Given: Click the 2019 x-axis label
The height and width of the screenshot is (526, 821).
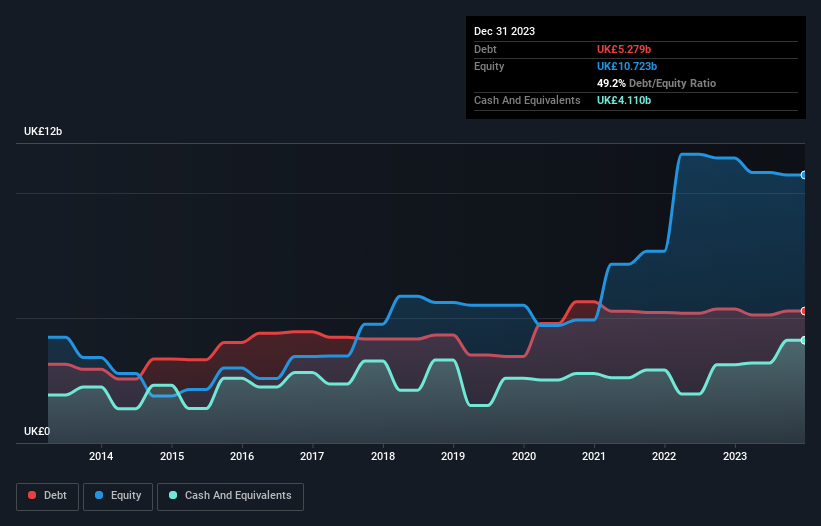Looking at the screenshot, I should point(453,456).
